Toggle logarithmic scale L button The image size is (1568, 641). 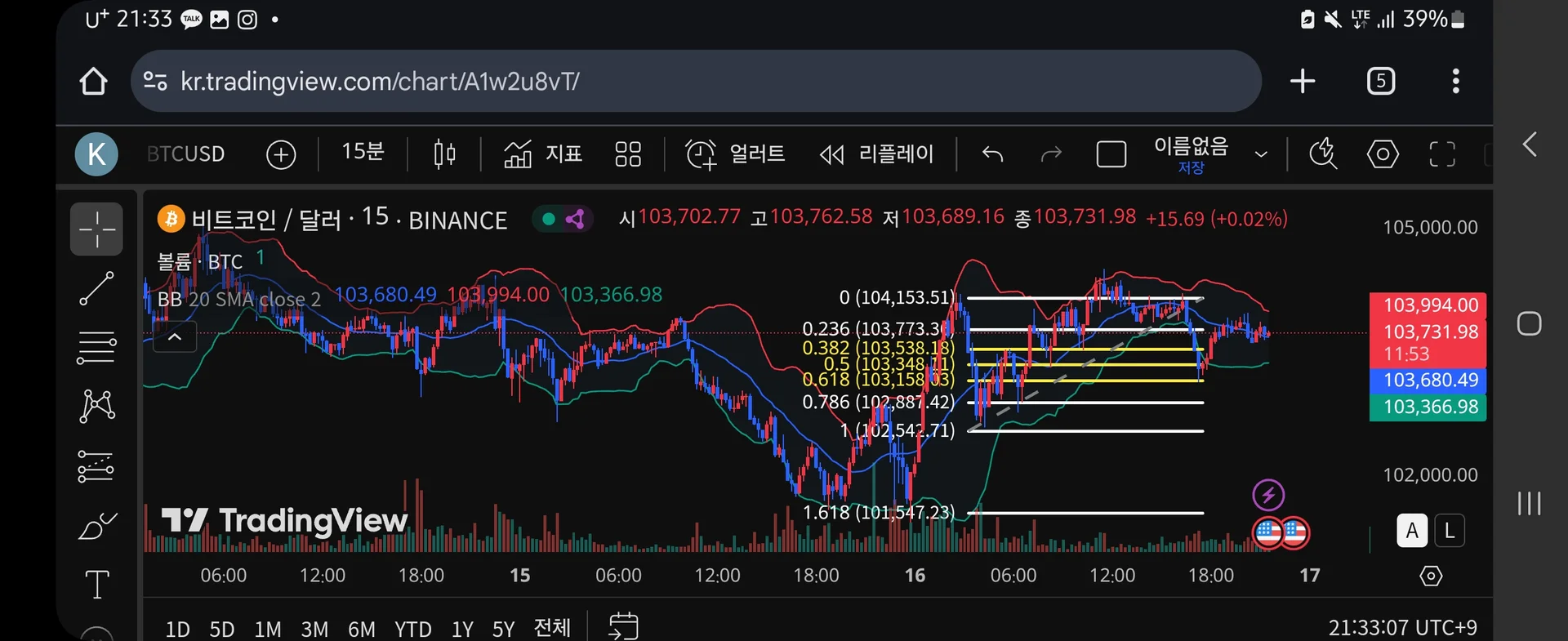click(x=1450, y=531)
